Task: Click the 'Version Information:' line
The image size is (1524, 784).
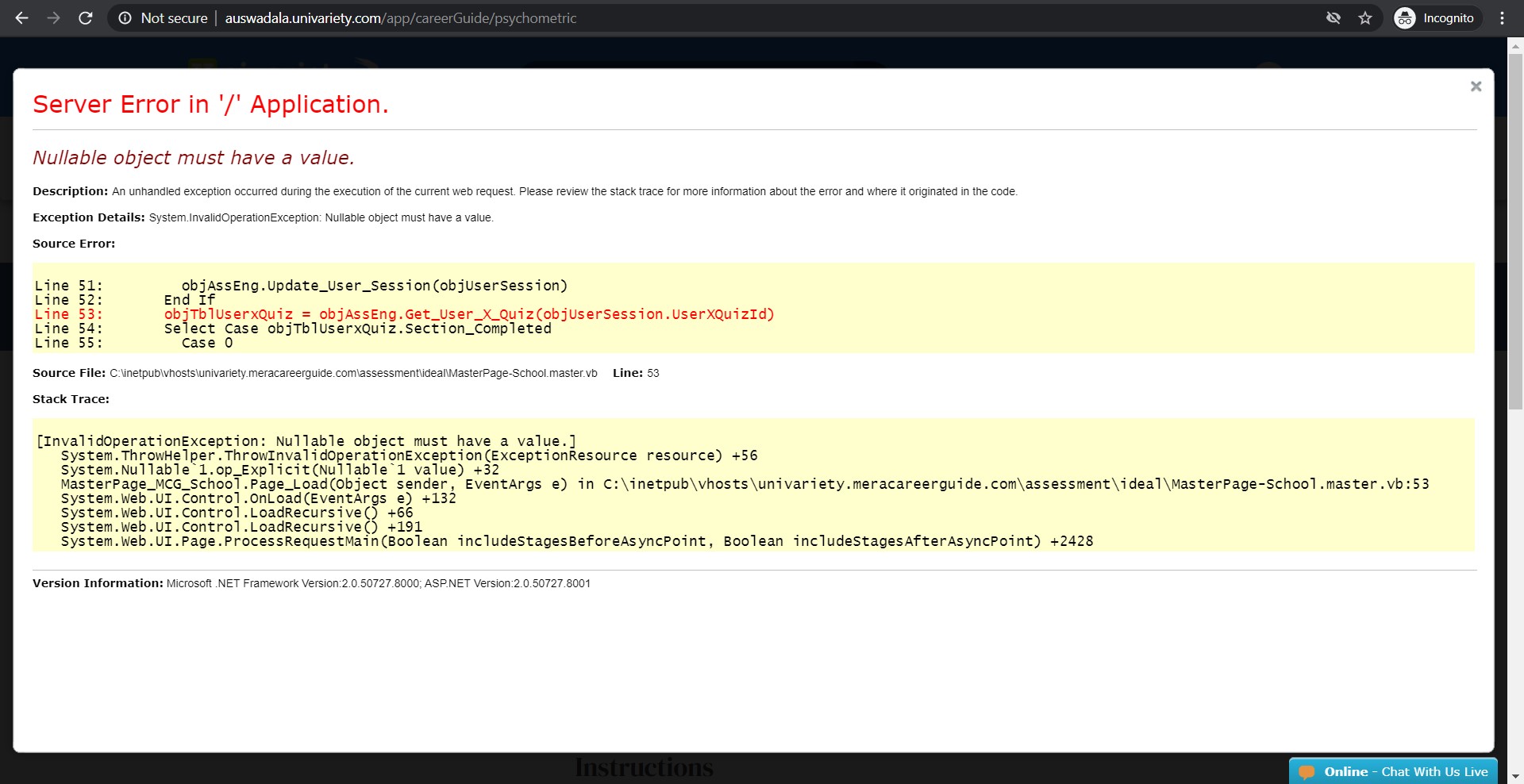Action: [311, 583]
